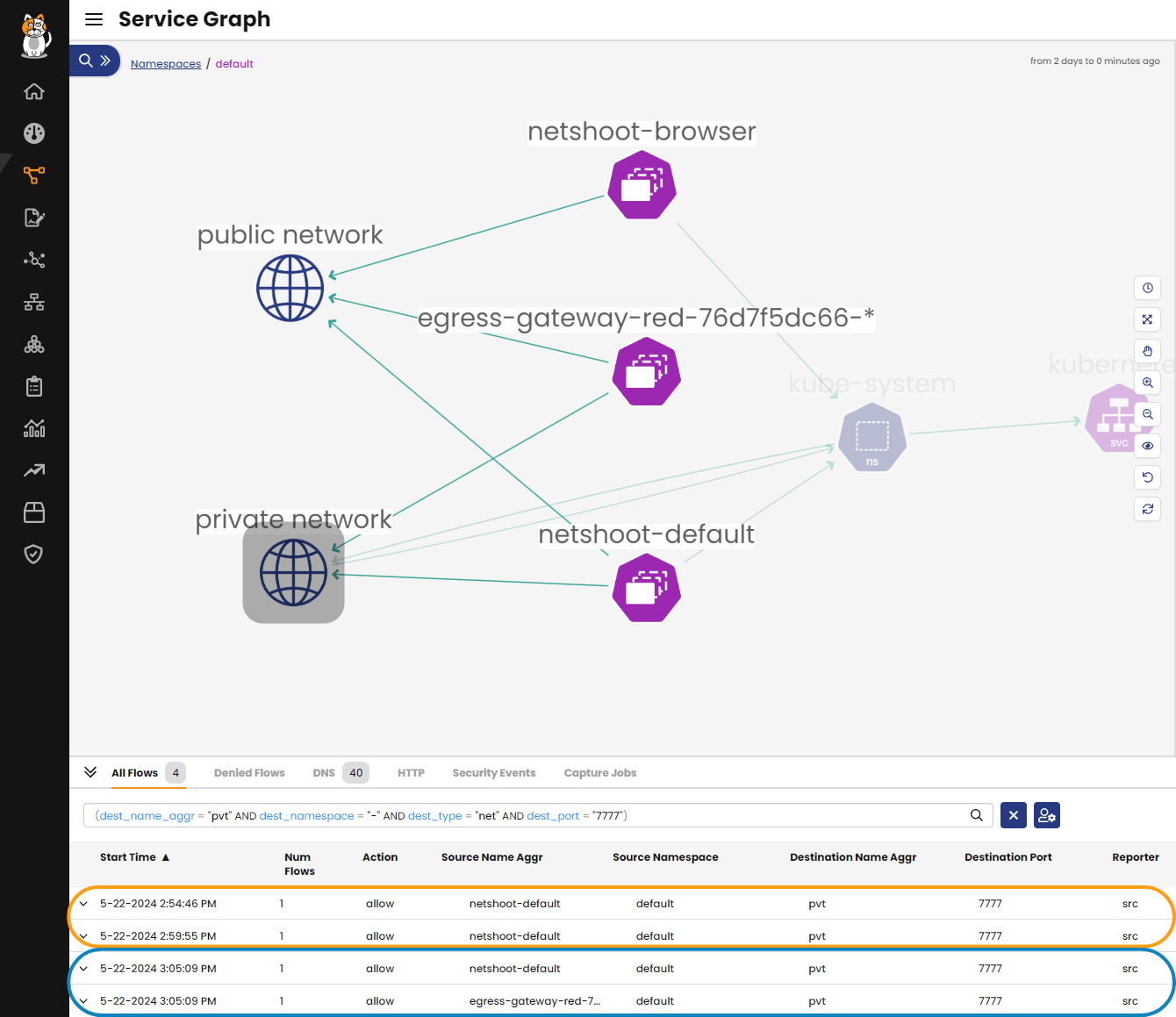Collapse the flows panel with double chevron
This screenshot has height=1017, width=1176.
pyautogui.click(x=90, y=772)
